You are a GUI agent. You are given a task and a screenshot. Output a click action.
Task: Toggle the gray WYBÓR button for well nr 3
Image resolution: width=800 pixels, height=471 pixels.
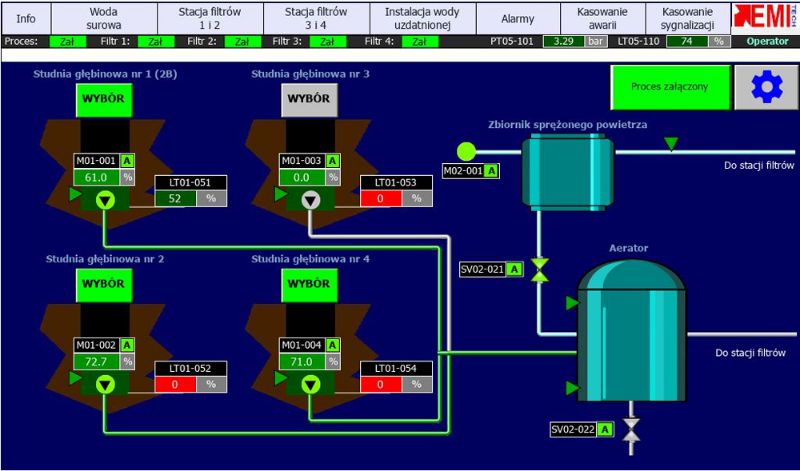(x=311, y=101)
